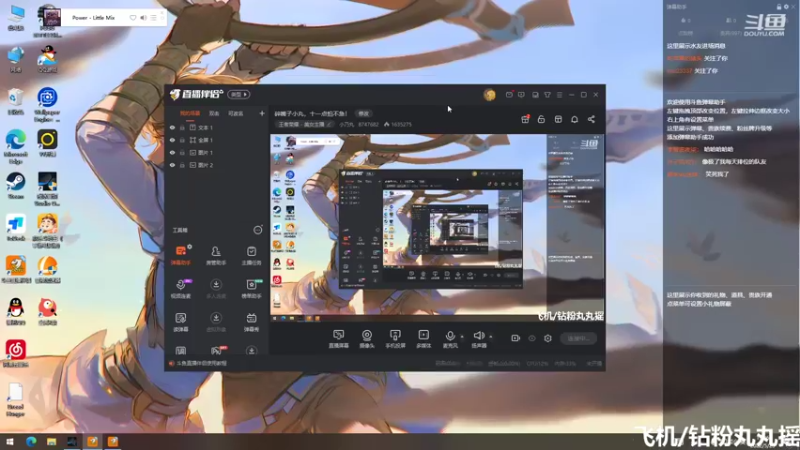Screen dimensions: 800x450
Task: Select the active orange scene tab
Action: pyautogui.click(x=190, y=113)
